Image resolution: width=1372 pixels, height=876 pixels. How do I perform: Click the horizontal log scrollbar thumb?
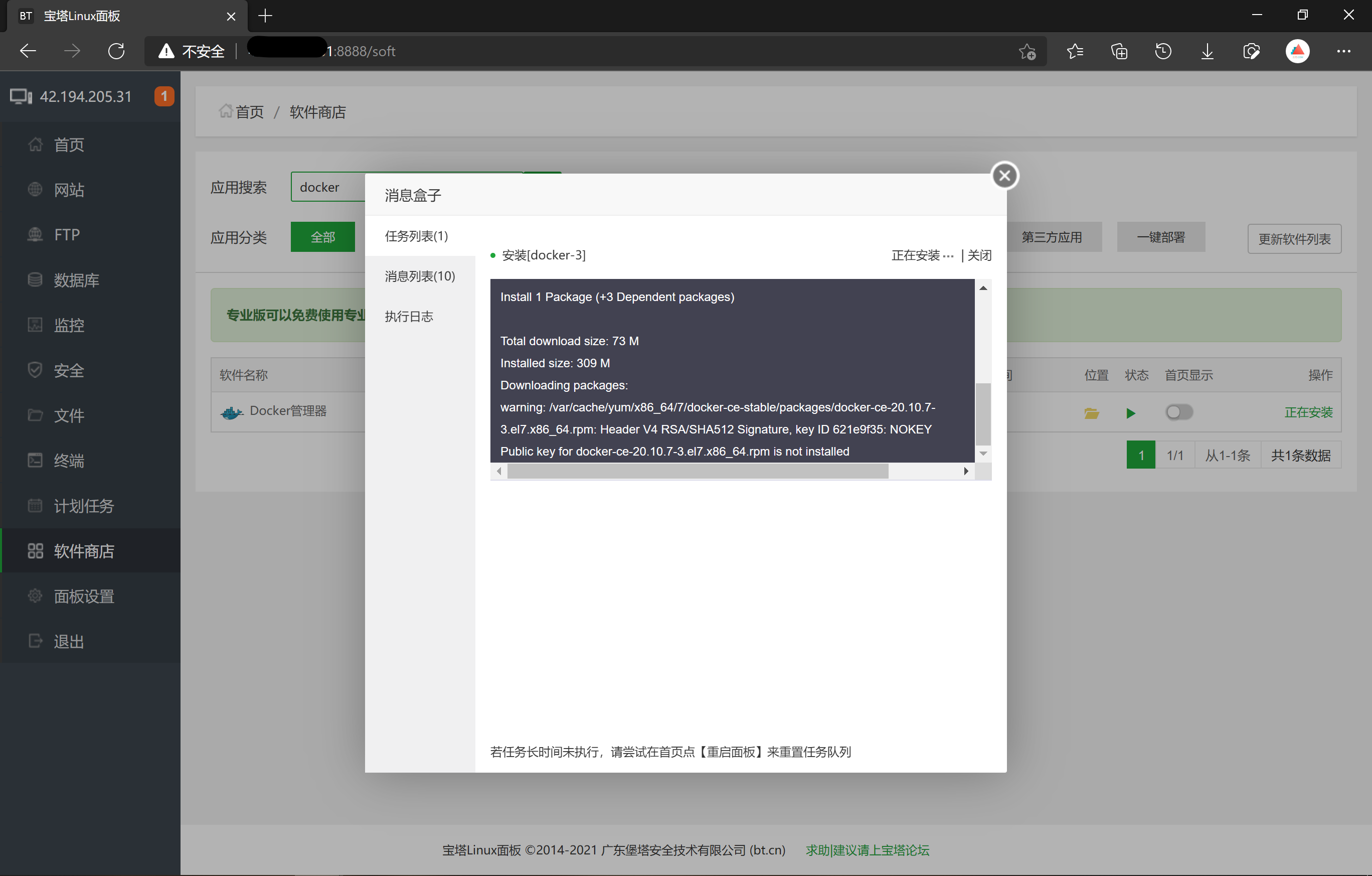(x=698, y=471)
